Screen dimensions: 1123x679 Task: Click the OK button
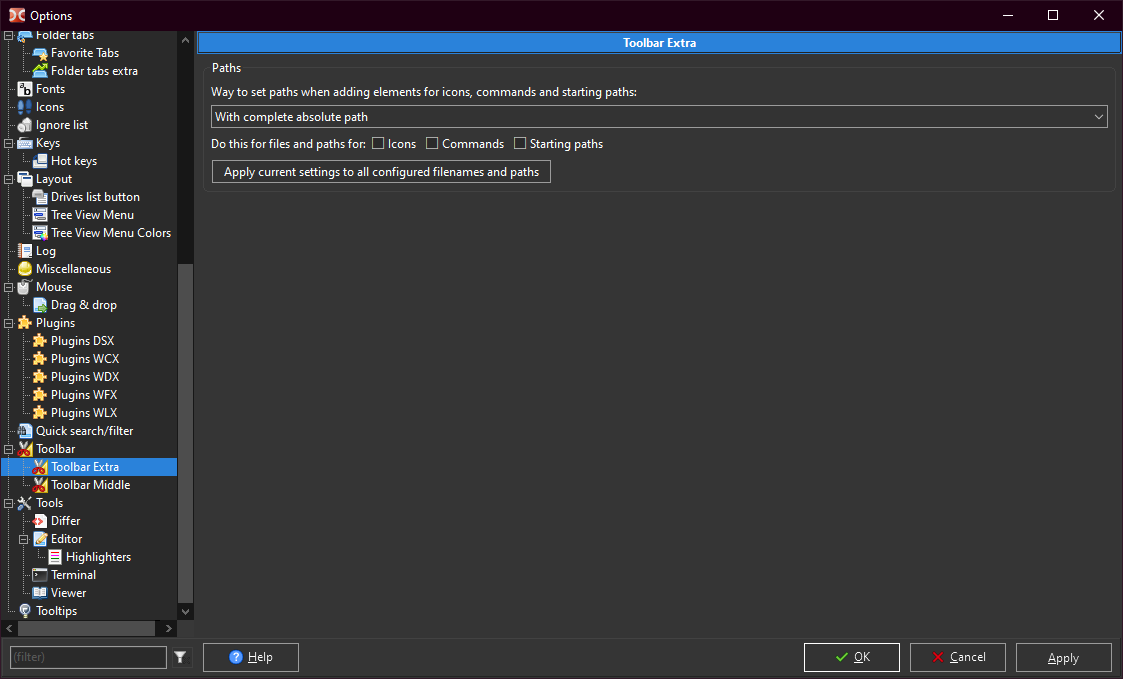pyautogui.click(x=851, y=657)
